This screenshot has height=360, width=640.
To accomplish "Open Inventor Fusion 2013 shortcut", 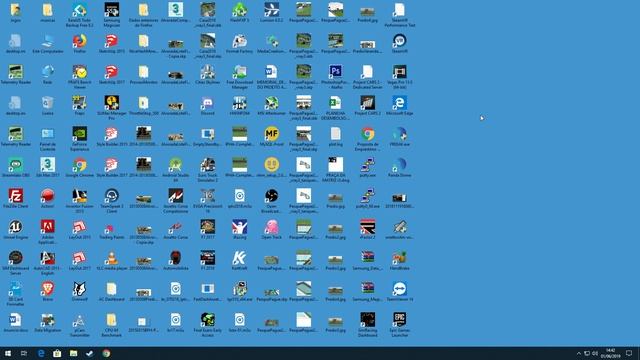I will click(x=80, y=196).
